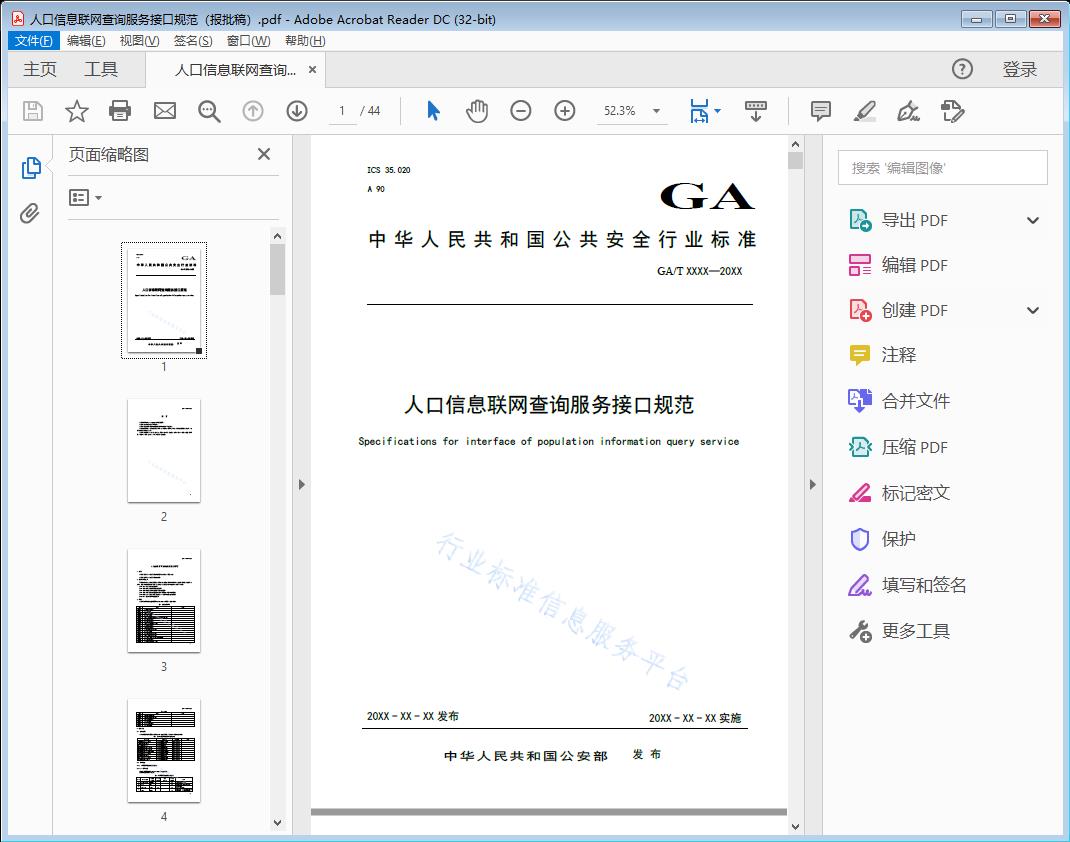Collapse the 页面缩略图 panel with the X
This screenshot has width=1070, height=842.
click(263, 154)
